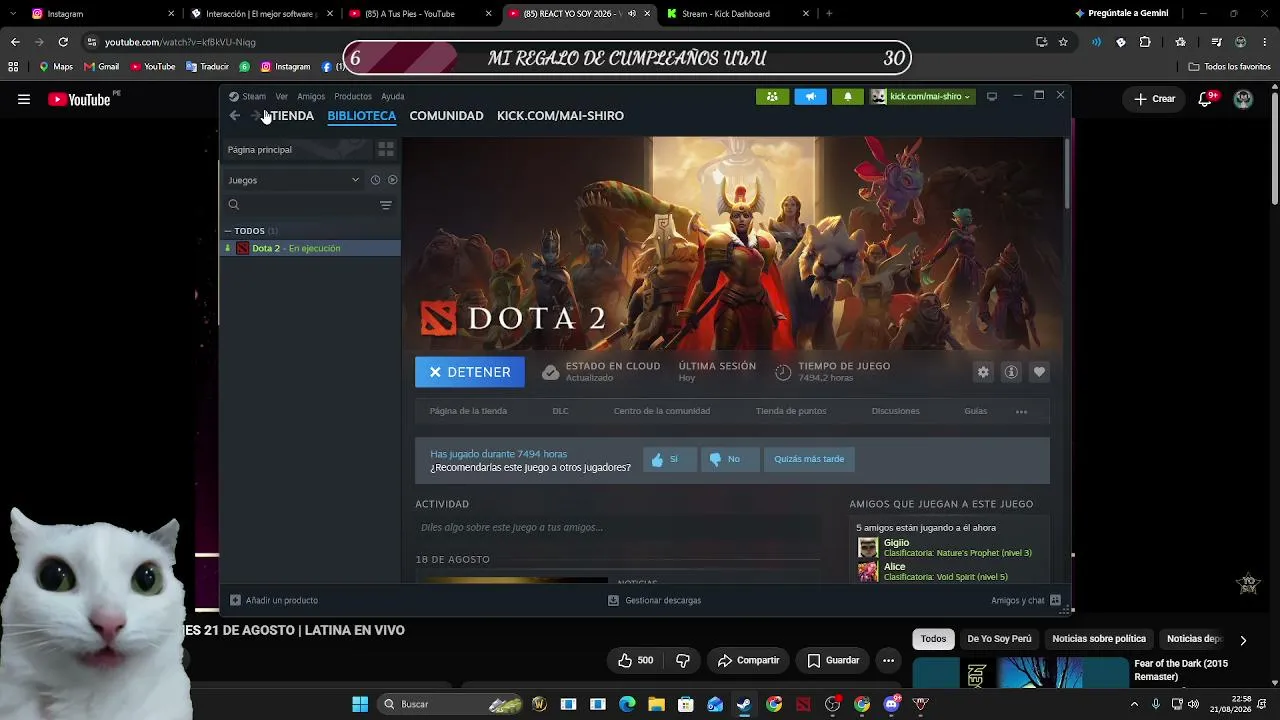
Task: Open File Explorer from the taskbar
Action: pyautogui.click(x=656, y=704)
